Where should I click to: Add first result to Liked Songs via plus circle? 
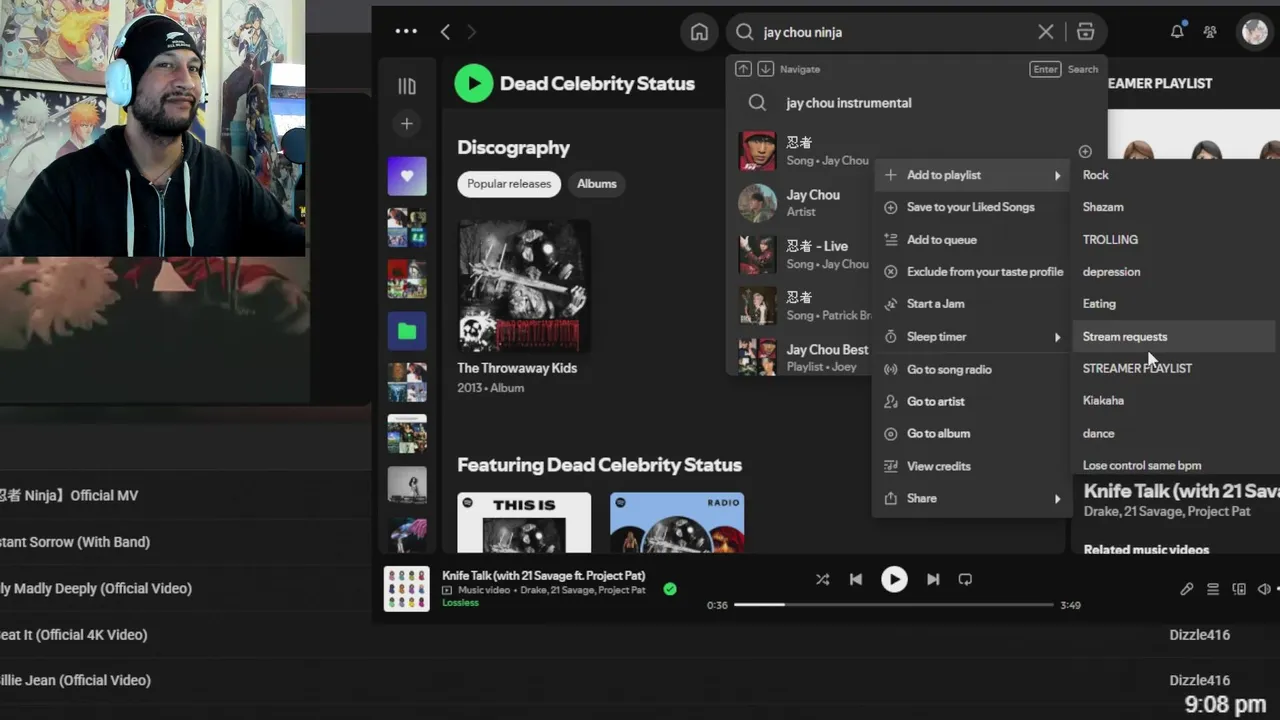click(x=1085, y=152)
